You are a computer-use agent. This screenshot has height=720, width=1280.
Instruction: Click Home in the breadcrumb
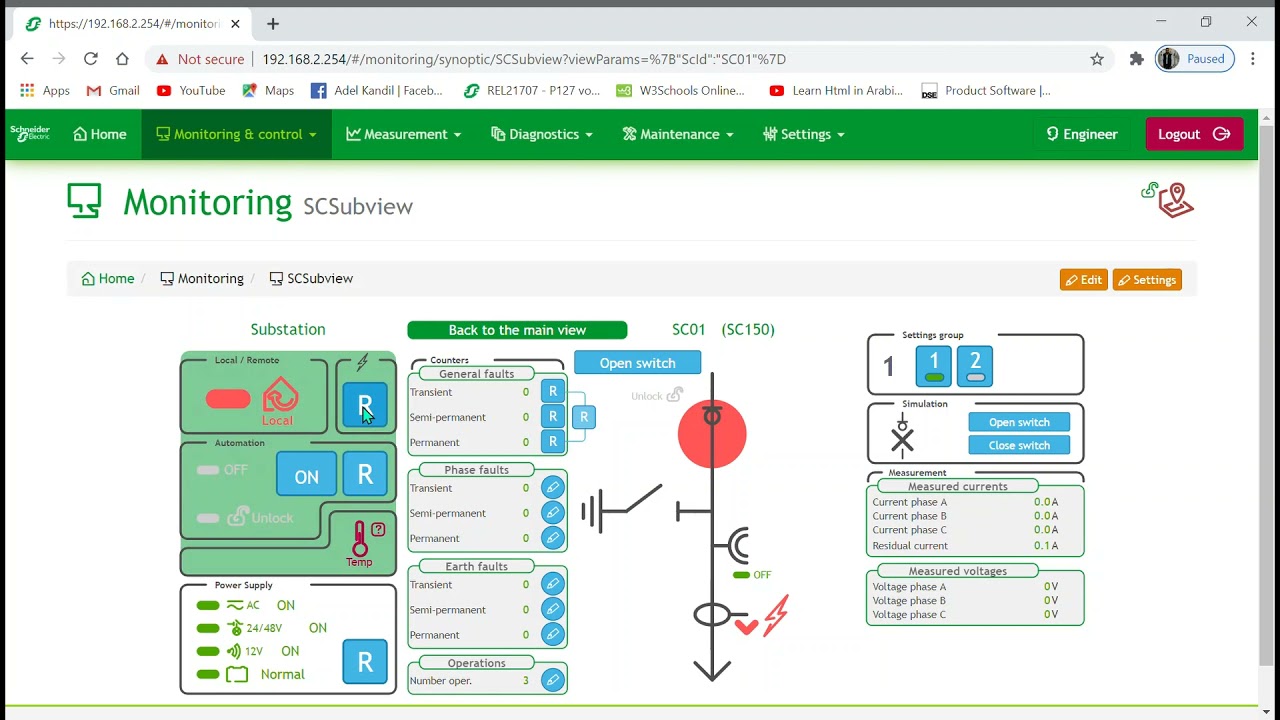[x=108, y=278]
